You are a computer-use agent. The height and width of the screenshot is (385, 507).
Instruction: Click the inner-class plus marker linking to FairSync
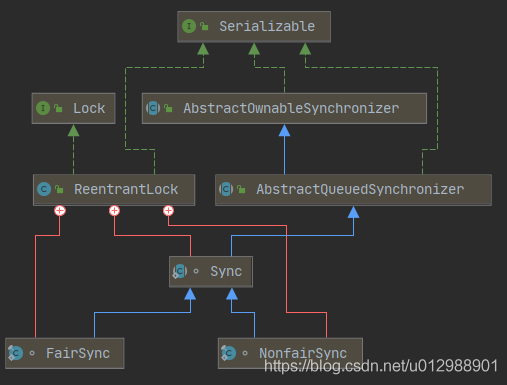[60, 211]
